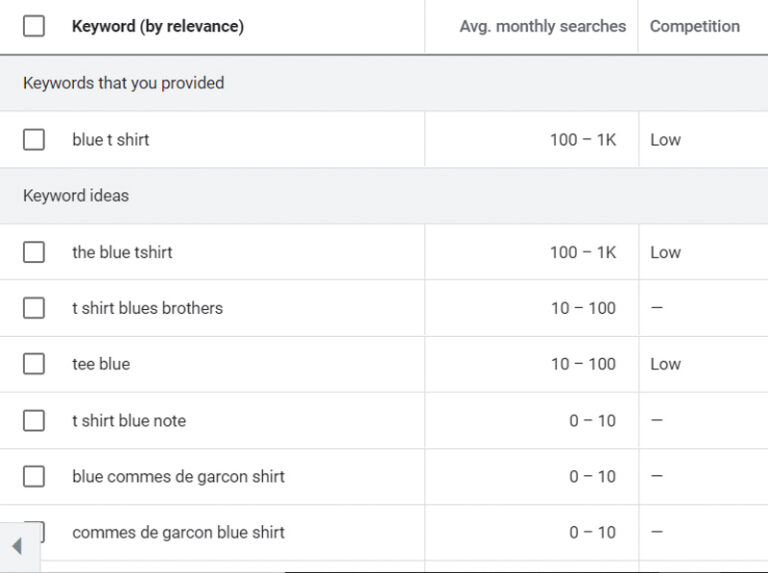Screen dimensions: 768x573
Task: Click 't shirt blues brothers' keyword
Action: (x=147, y=308)
